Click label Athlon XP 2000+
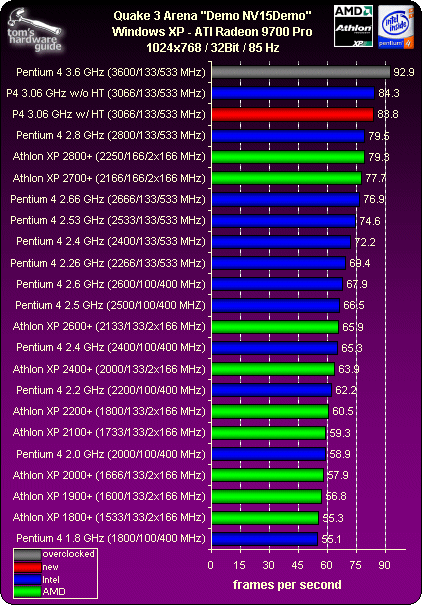Image resolution: width=423 pixels, height=606 pixels. (109, 475)
